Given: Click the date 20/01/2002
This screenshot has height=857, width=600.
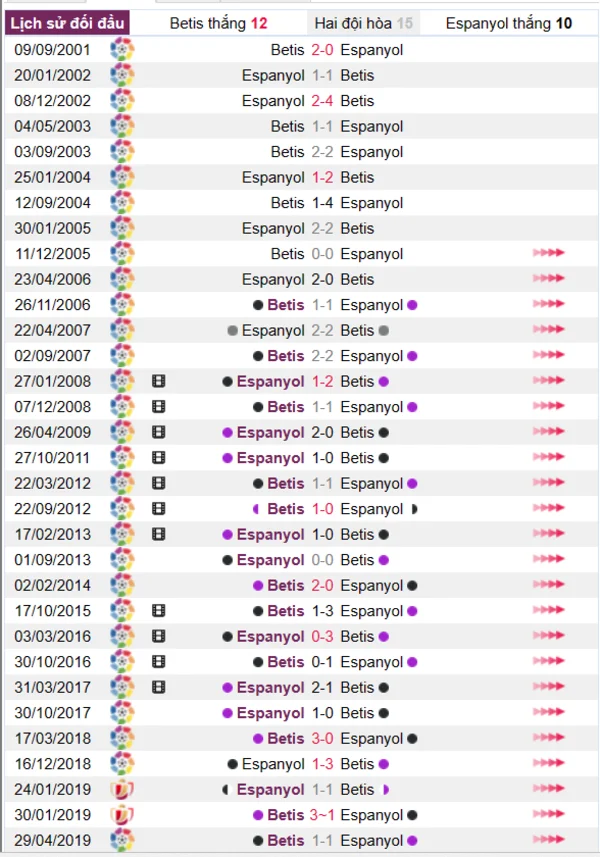Looking at the screenshot, I should [52, 75].
